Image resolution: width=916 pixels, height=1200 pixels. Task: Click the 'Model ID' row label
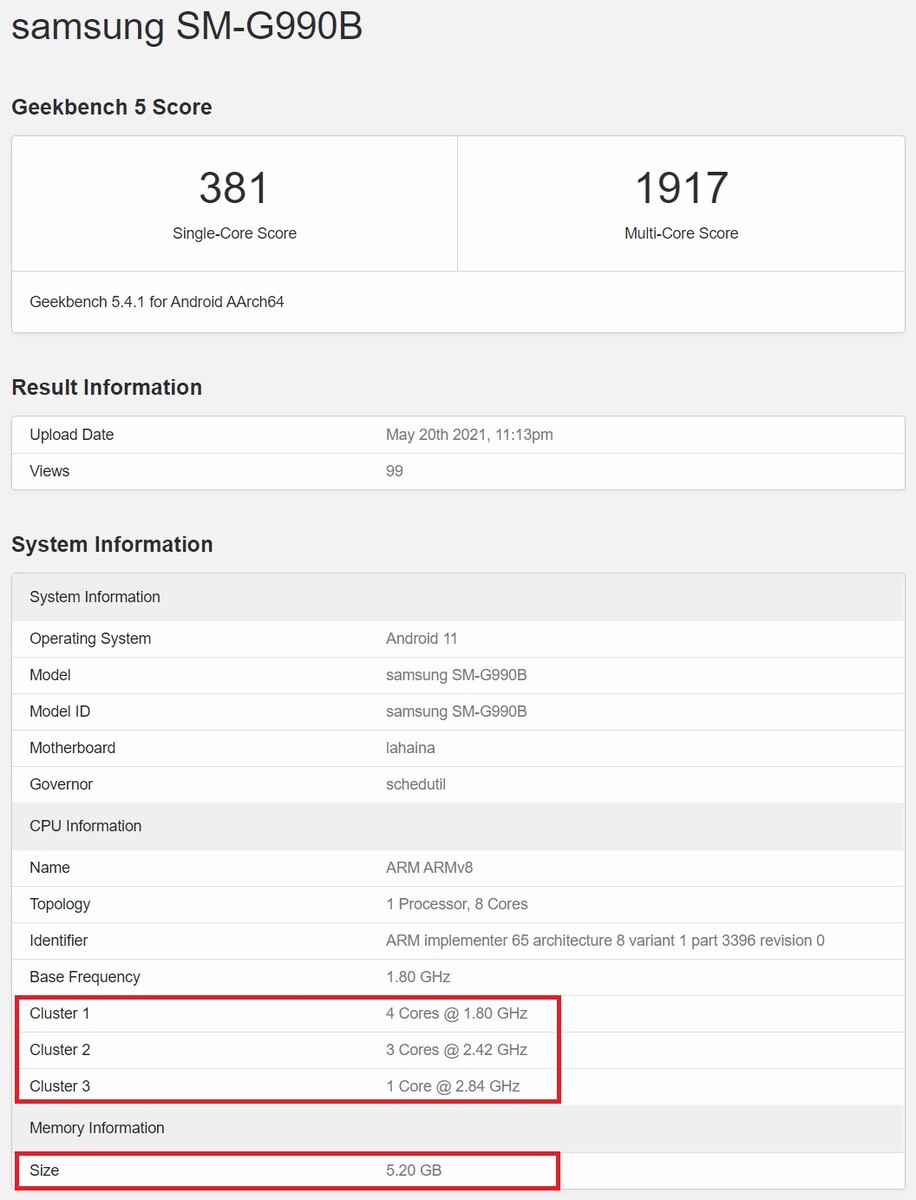[60, 712]
